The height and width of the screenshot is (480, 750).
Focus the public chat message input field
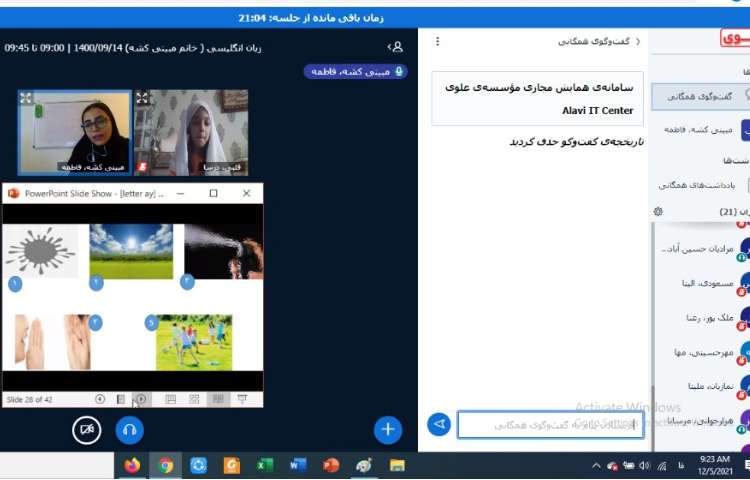tap(551, 425)
